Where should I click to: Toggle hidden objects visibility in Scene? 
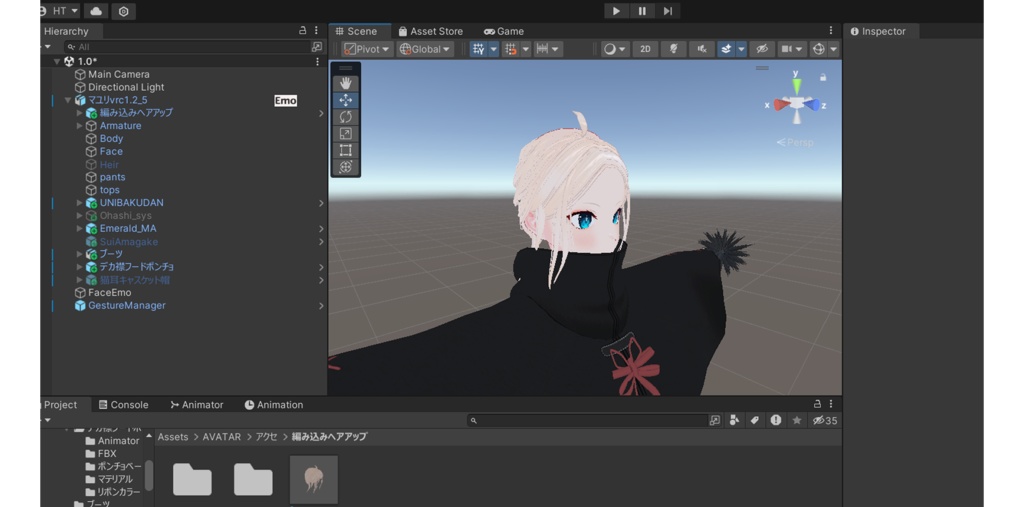click(x=761, y=49)
